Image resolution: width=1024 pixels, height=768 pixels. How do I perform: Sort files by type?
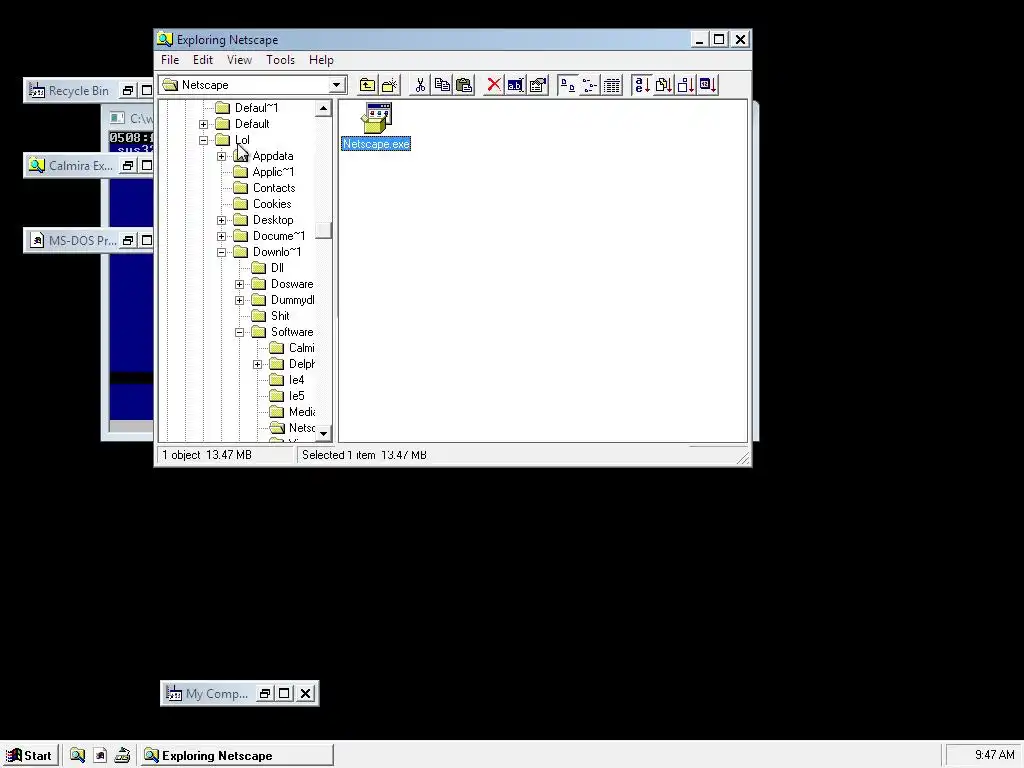(x=664, y=85)
